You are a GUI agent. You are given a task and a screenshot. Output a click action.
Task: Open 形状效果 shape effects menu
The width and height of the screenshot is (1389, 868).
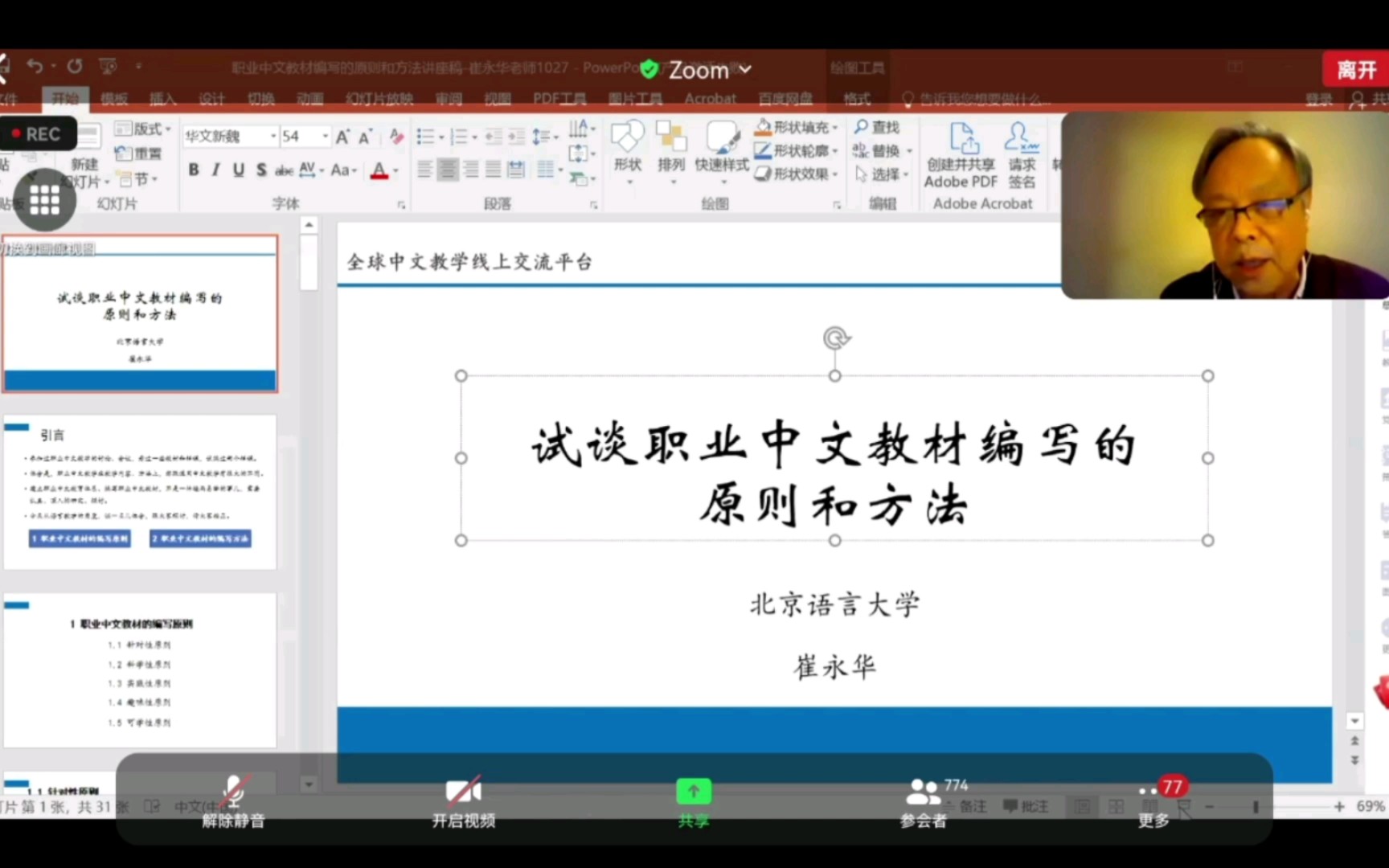click(x=797, y=174)
